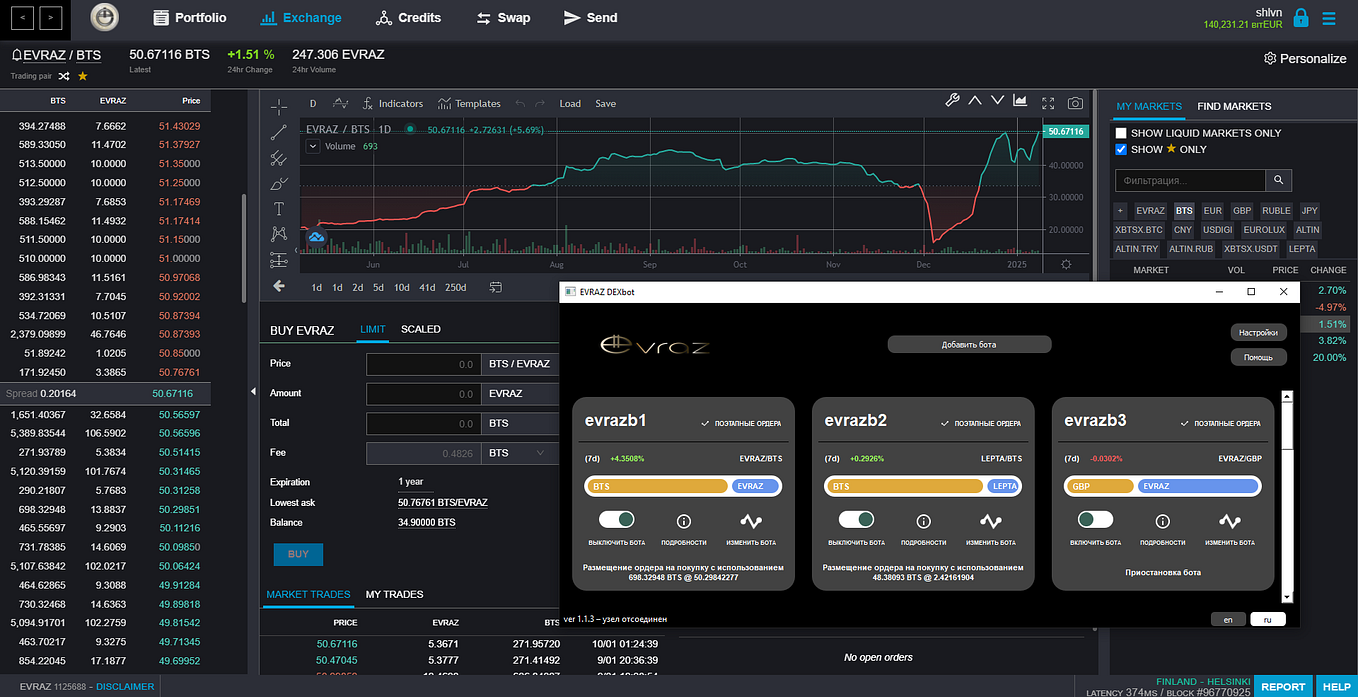Collapse the Volume indicator legend arrow
Image resolution: width=1358 pixels, height=697 pixels.
coord(312,146)
